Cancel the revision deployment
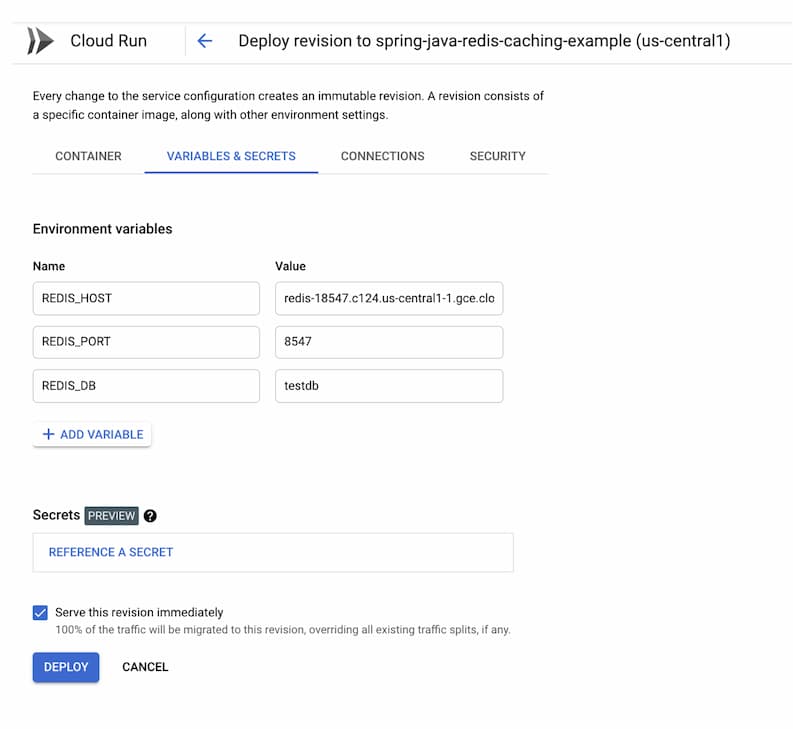The height and width of the screenshot is (729, 793). click(145, 667)
